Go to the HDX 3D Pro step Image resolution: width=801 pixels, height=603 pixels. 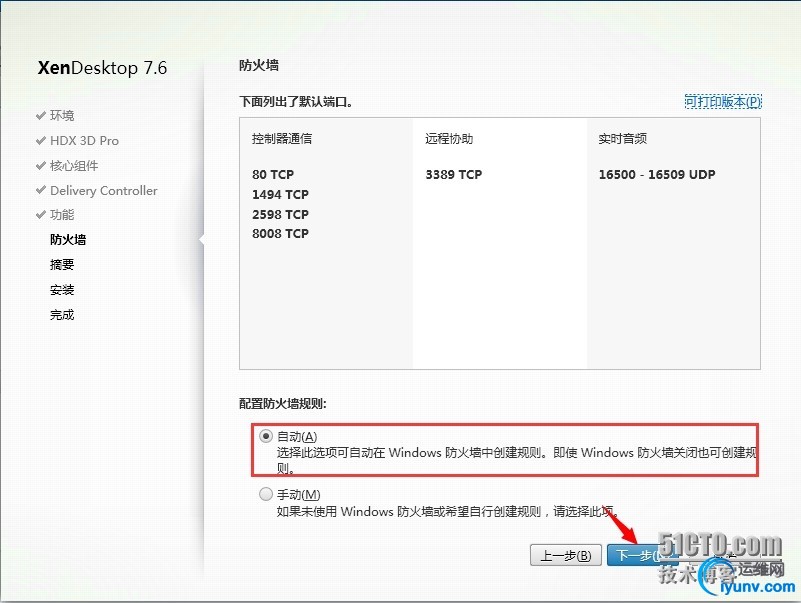tap(84, 141)
